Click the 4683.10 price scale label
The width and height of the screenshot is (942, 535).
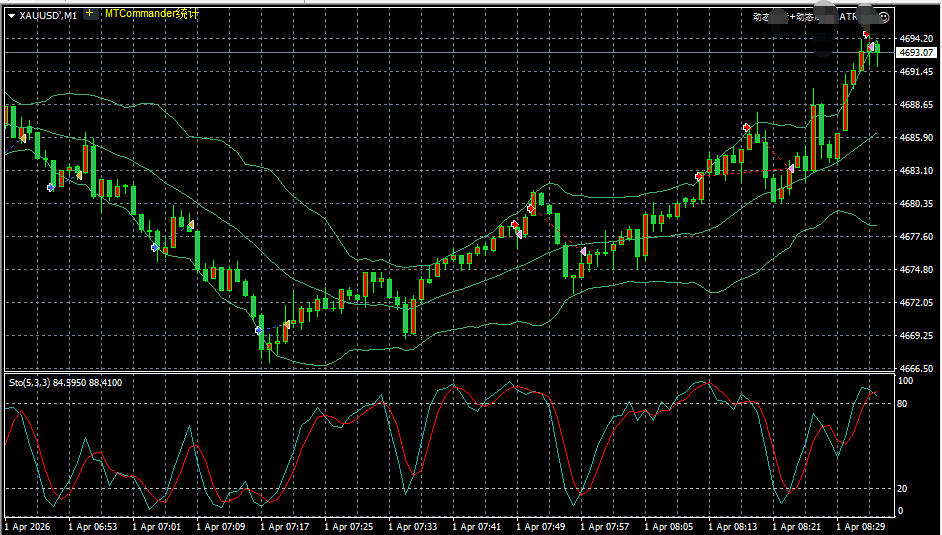coord(916,171)
